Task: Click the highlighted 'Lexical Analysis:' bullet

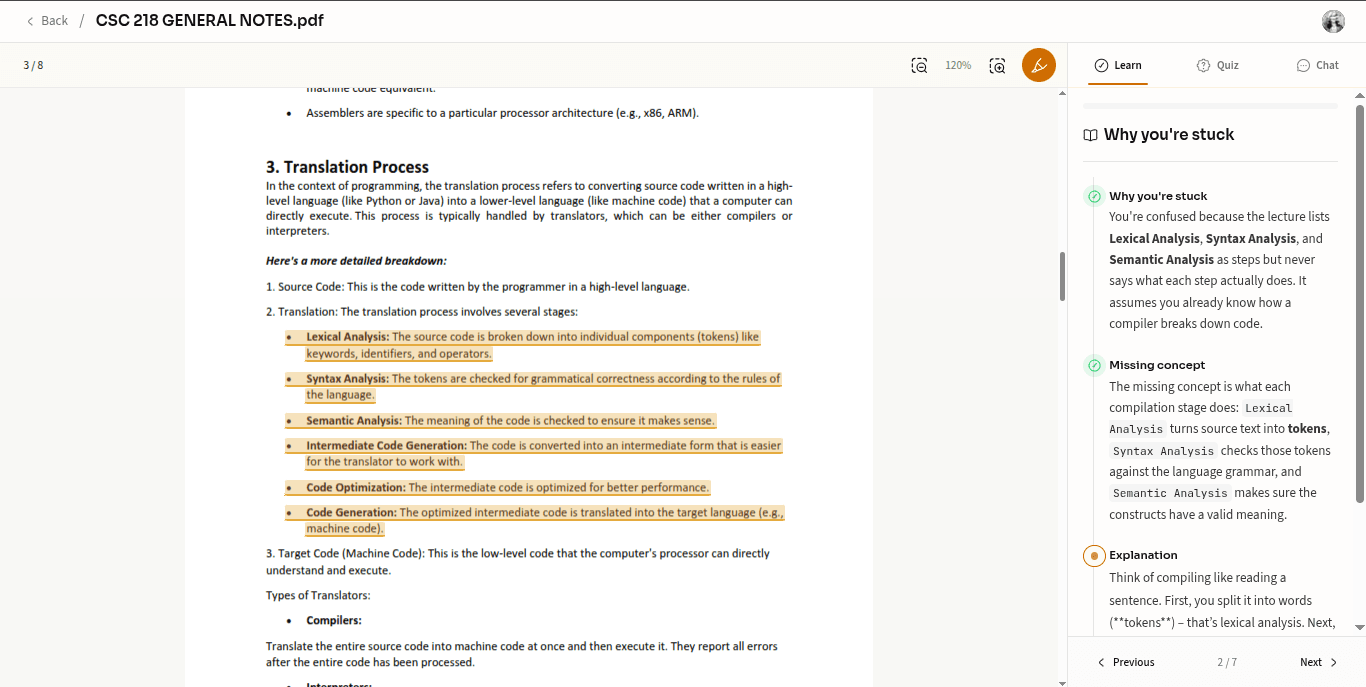Action: (x=522, y=345)
